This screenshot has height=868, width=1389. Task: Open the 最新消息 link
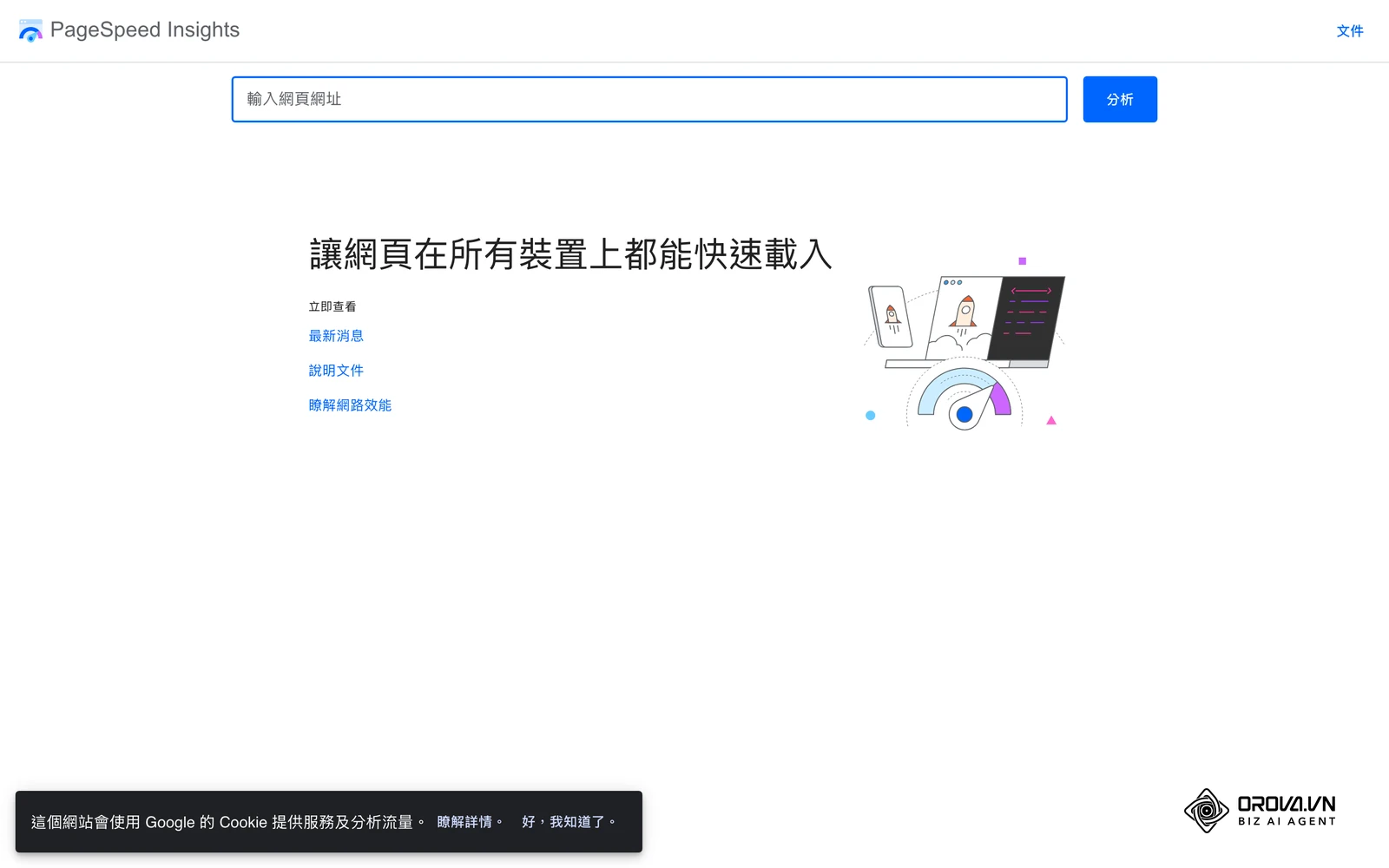coord(336,336)
